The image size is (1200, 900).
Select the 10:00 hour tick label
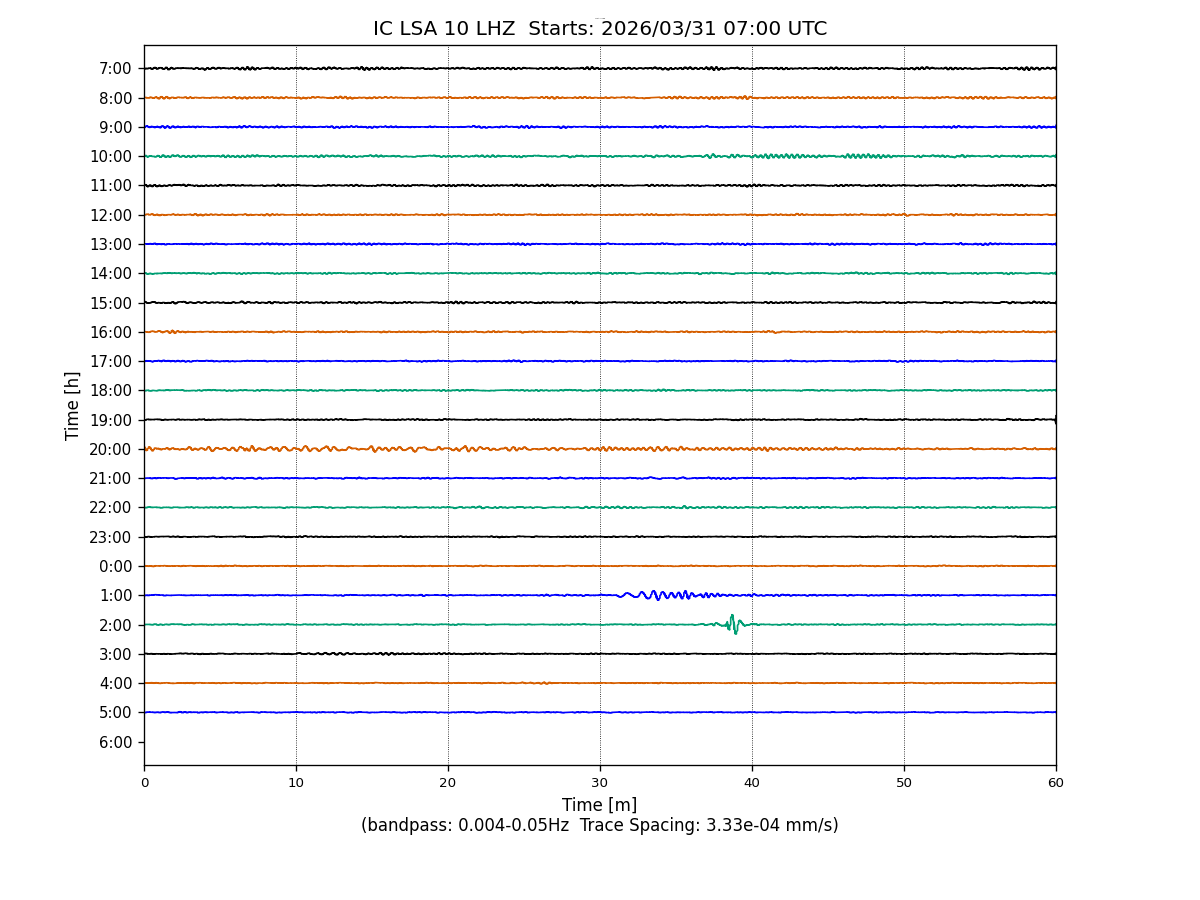click(111, 157)
